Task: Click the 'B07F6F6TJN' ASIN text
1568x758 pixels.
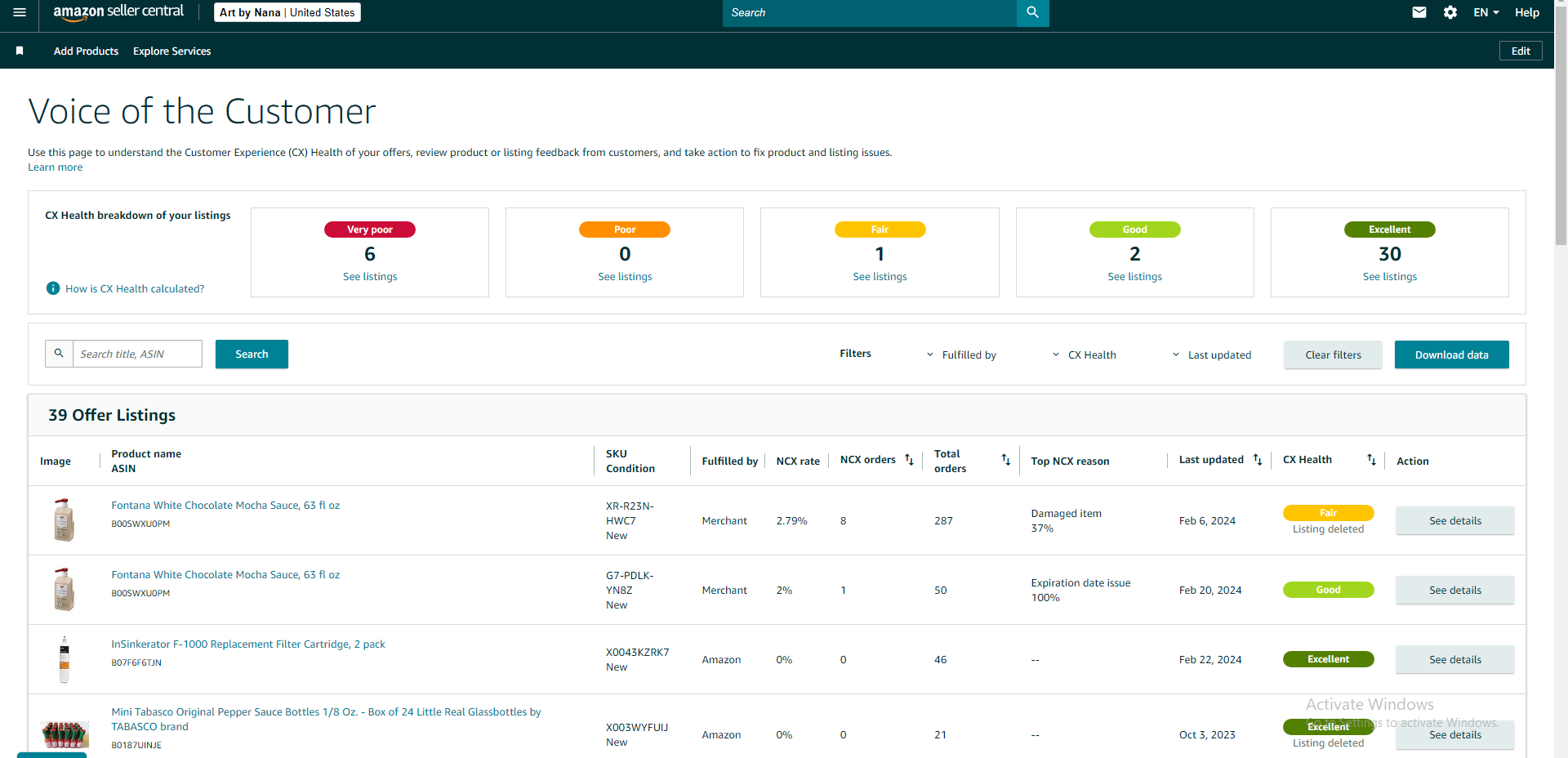Action: click(x=136, y=663)
